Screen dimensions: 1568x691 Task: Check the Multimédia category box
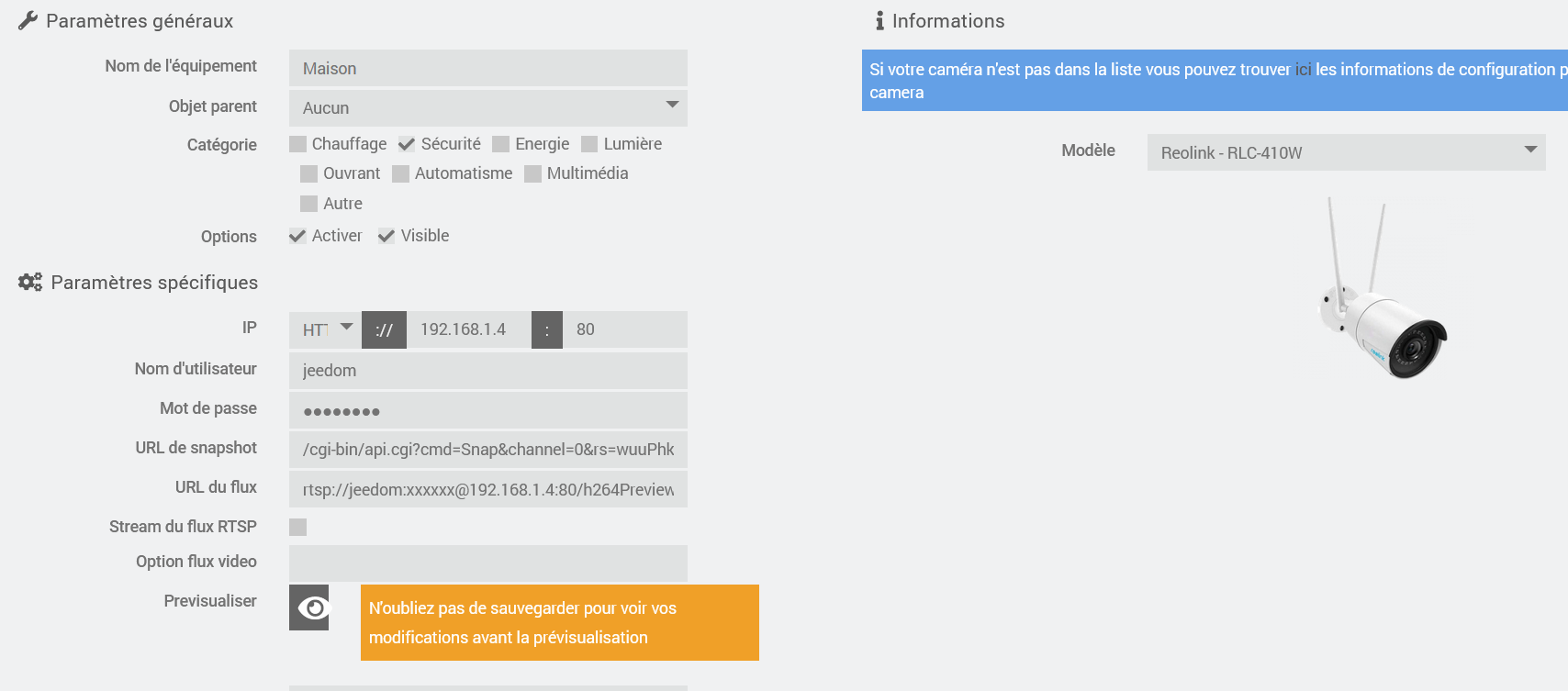pyautogui.click(x=532, y=174)
